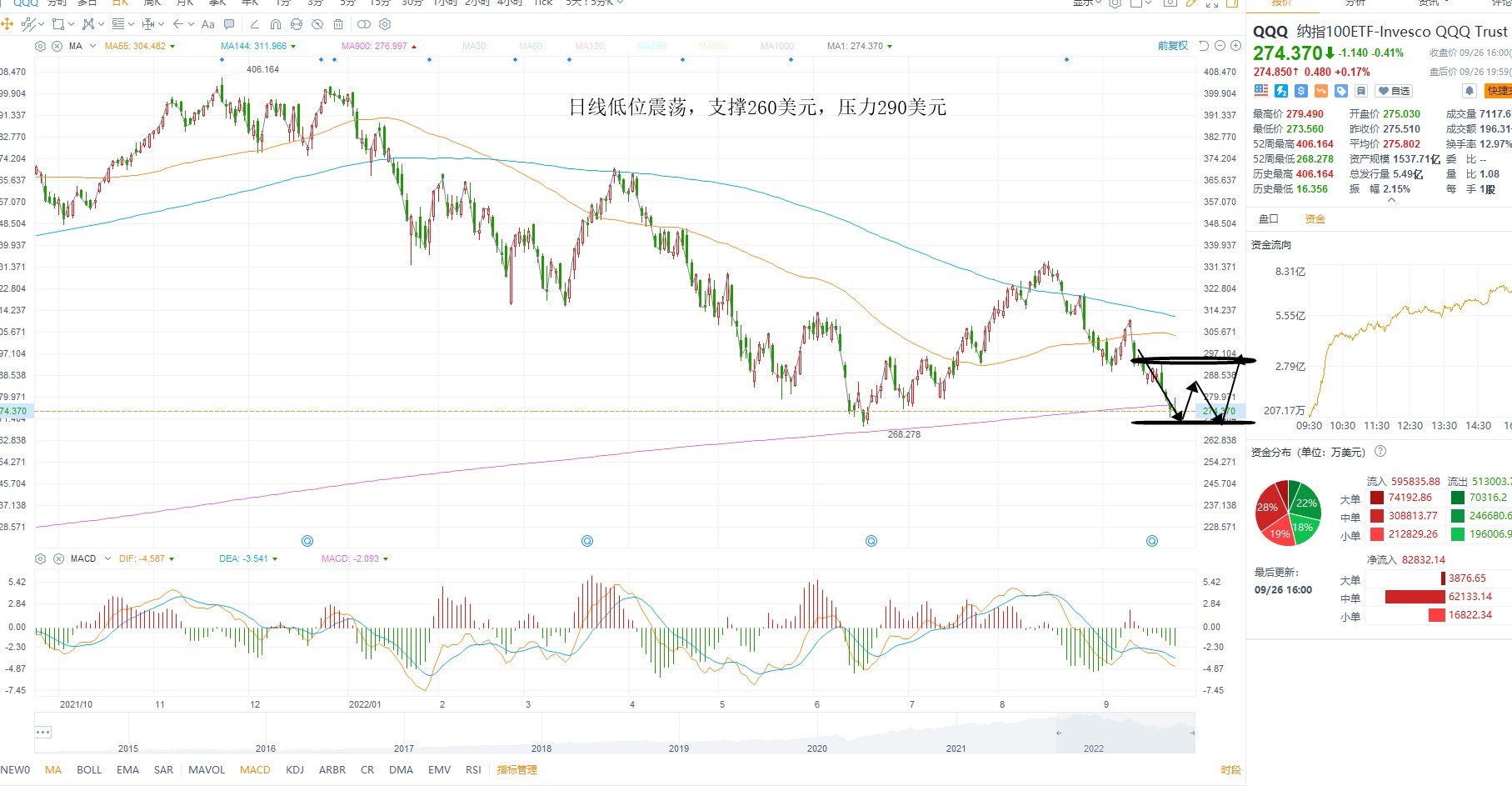Select the Aa text annotation tool

(208, 24)
